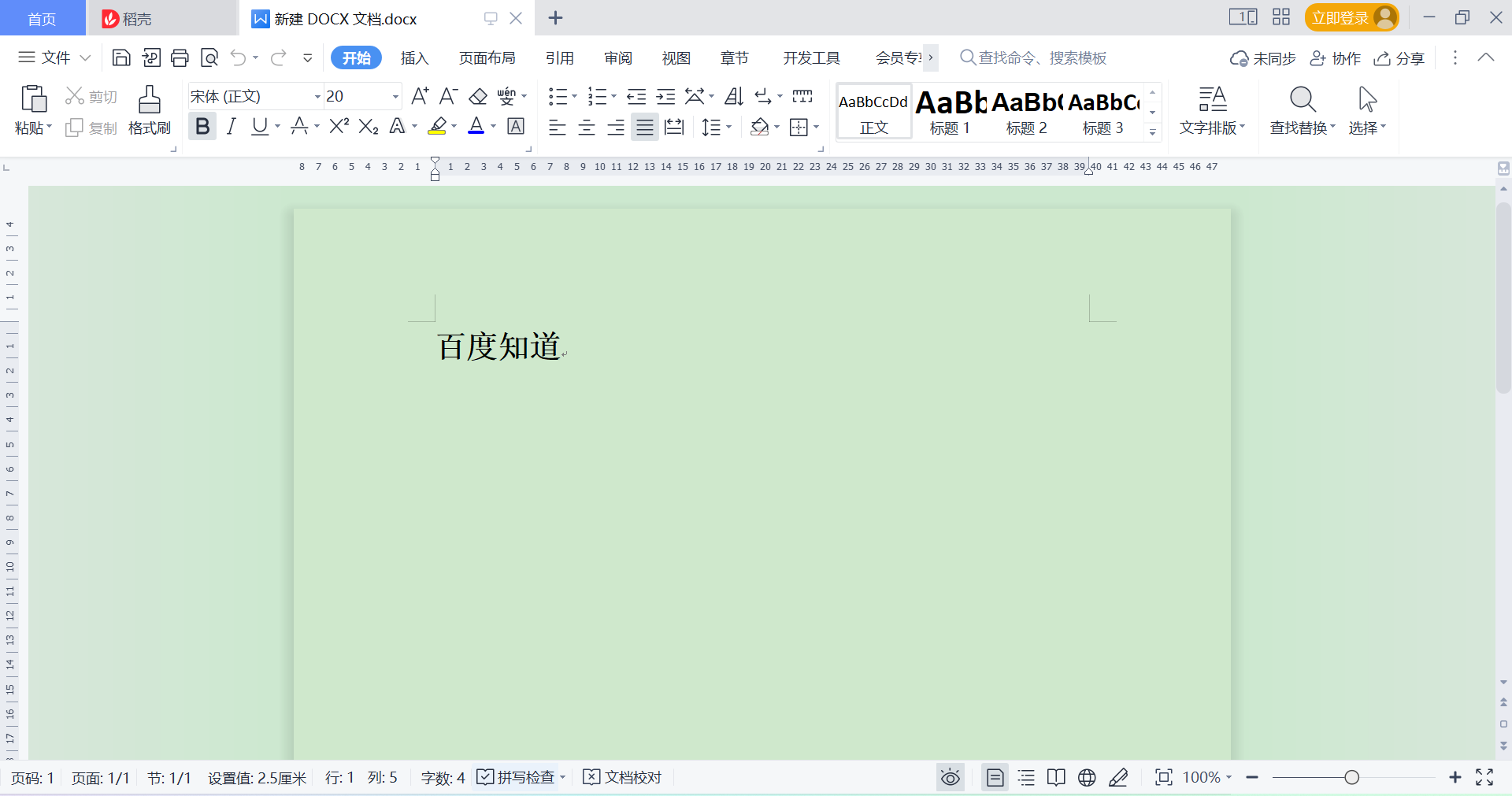Toggle Underline formatting

pyautogui.click(x=259, y=126)
